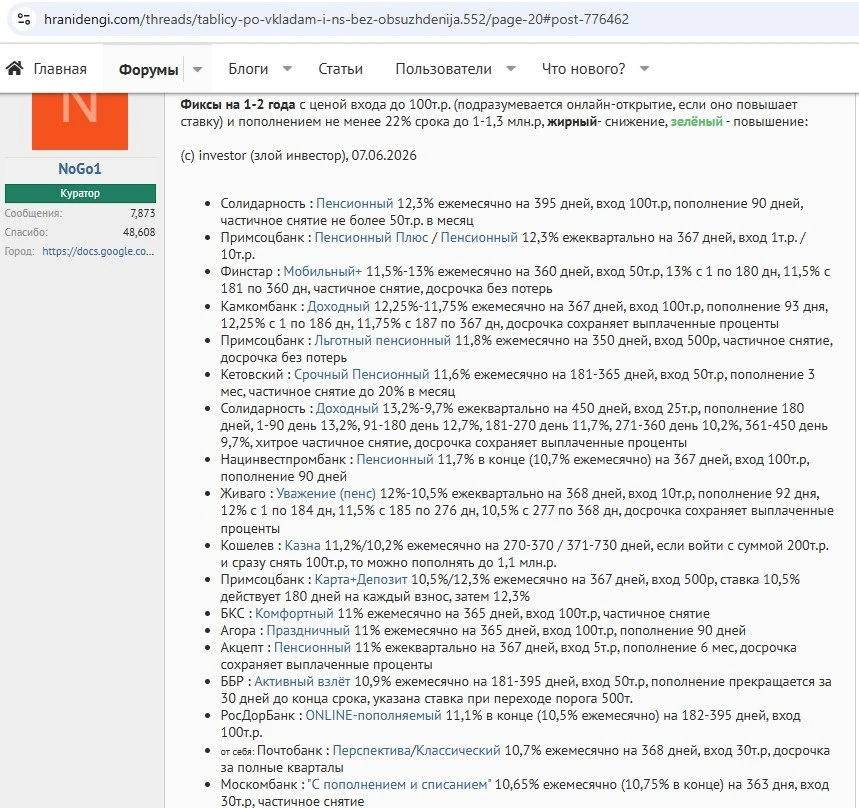Click the home icon next to Главная
Viewport: 859px width, 808px height.
coord(15,68)
